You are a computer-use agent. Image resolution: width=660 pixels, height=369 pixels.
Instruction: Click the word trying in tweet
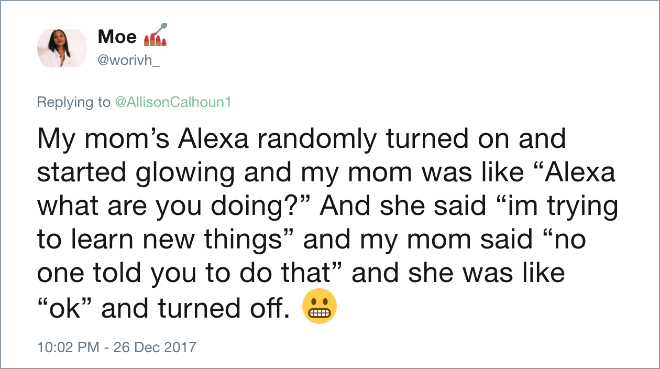[x=582, y=206]
